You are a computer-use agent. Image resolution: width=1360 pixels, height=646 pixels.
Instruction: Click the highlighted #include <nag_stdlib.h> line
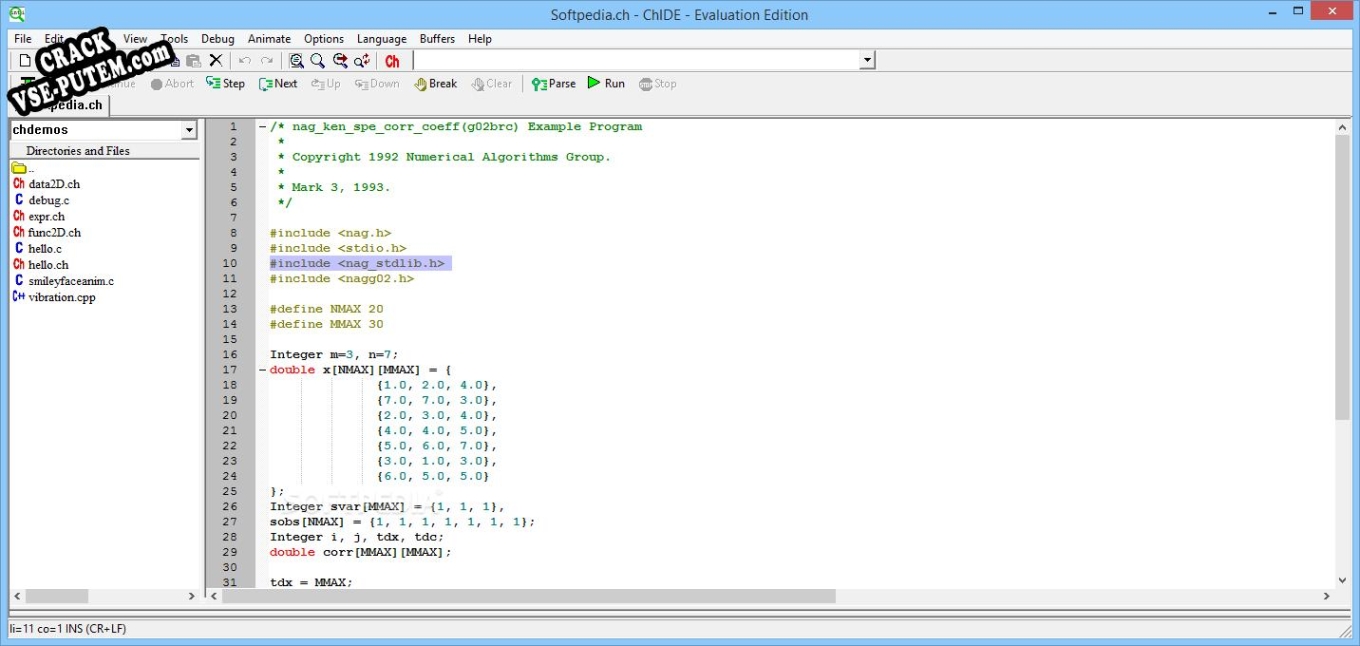click(360, 263)
